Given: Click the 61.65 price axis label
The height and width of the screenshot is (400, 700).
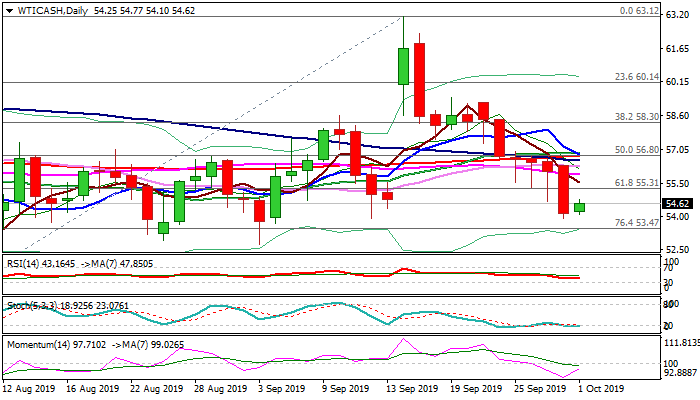Looking at the screenshot, I should coord(677,49).
